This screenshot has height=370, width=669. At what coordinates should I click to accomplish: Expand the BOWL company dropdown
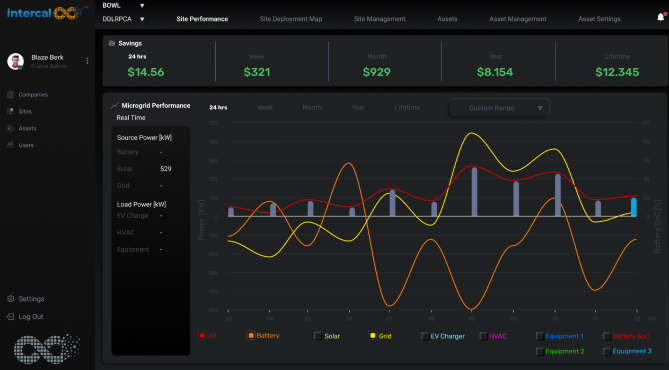(142, 6)
